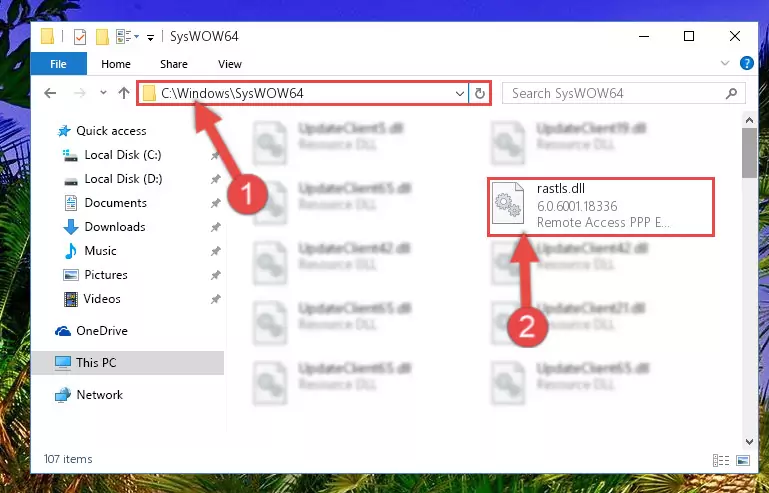
Task: Click the rastls.dll file name
Action: 561,188
